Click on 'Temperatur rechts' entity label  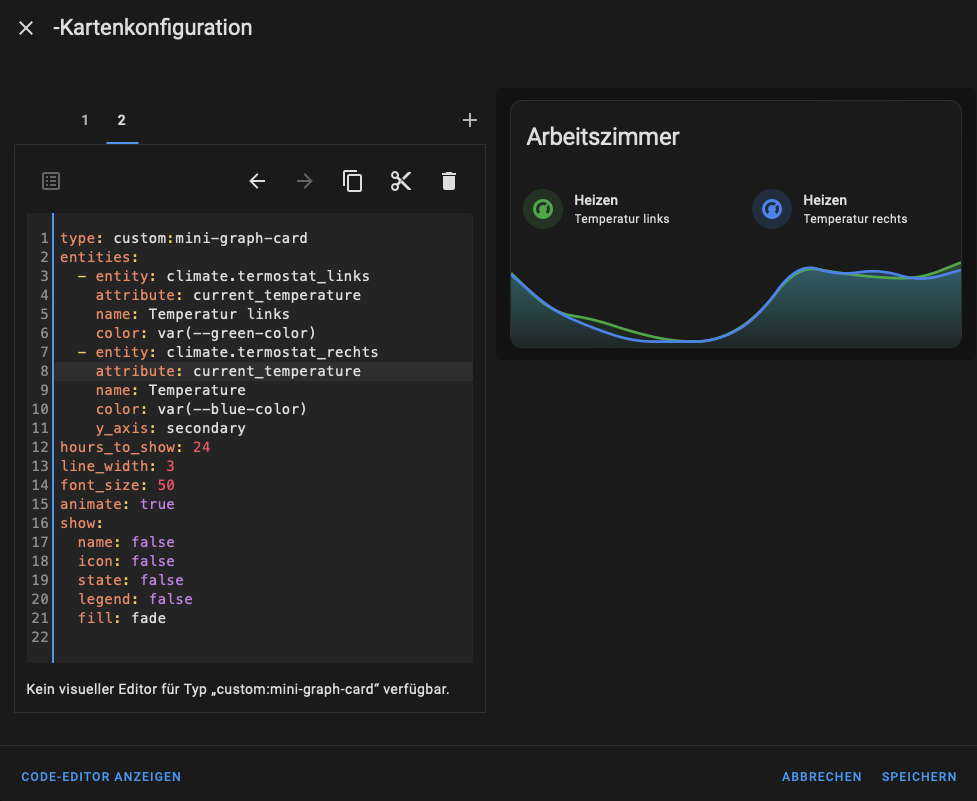pos(855,219)
